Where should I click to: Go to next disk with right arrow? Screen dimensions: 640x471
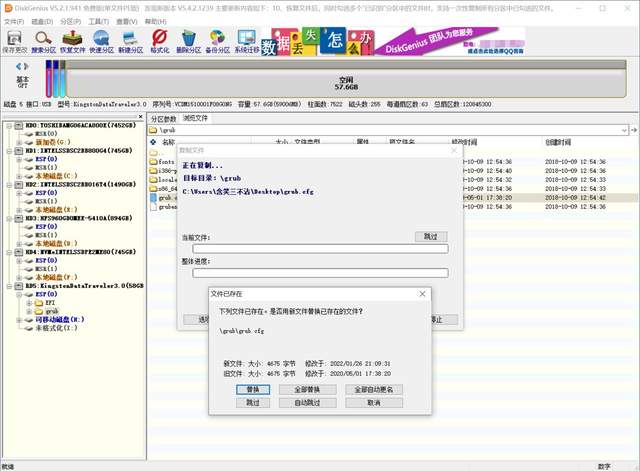tap(26, 66)
